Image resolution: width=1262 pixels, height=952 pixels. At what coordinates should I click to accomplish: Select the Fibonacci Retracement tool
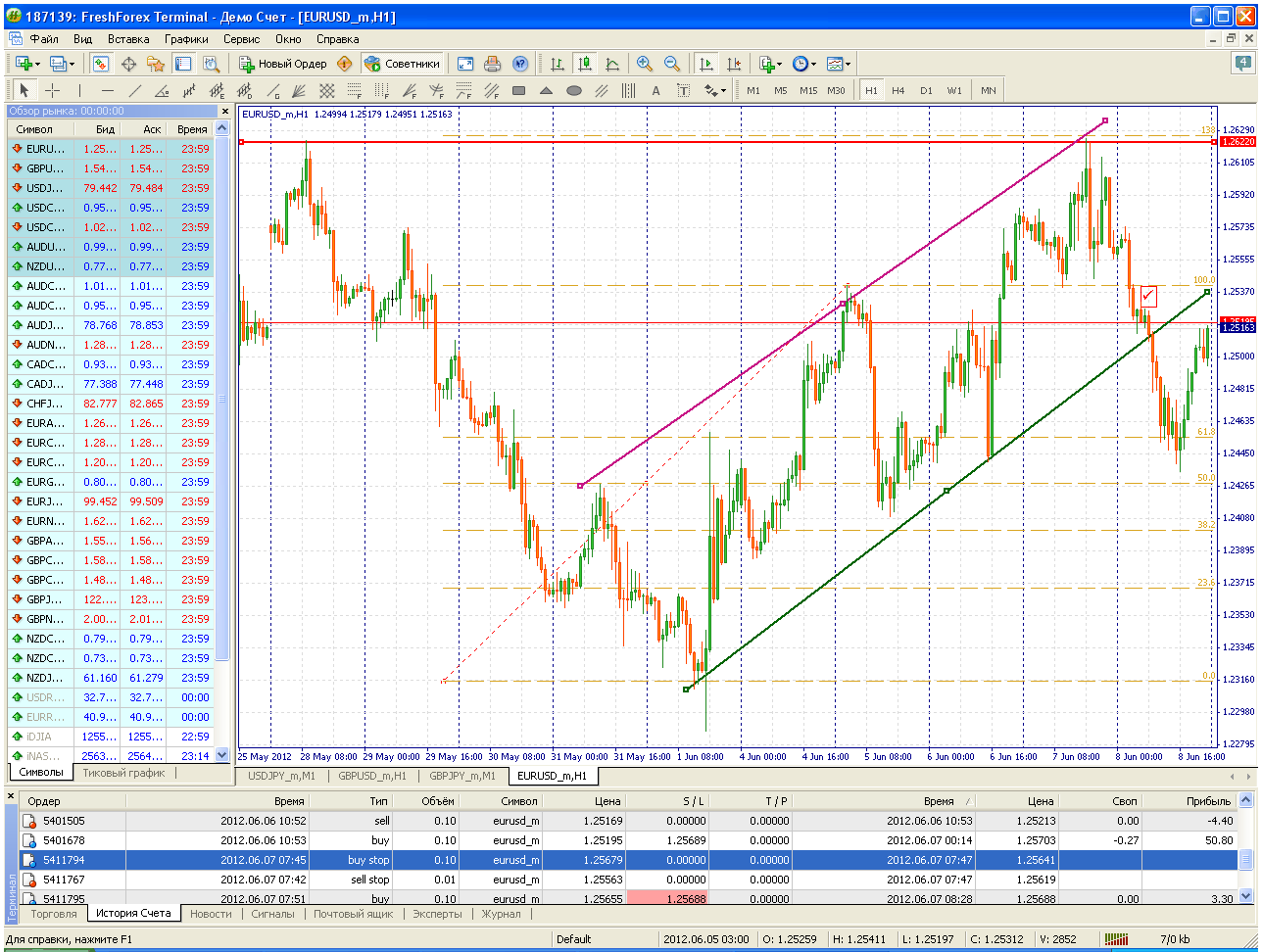[355, 90]
